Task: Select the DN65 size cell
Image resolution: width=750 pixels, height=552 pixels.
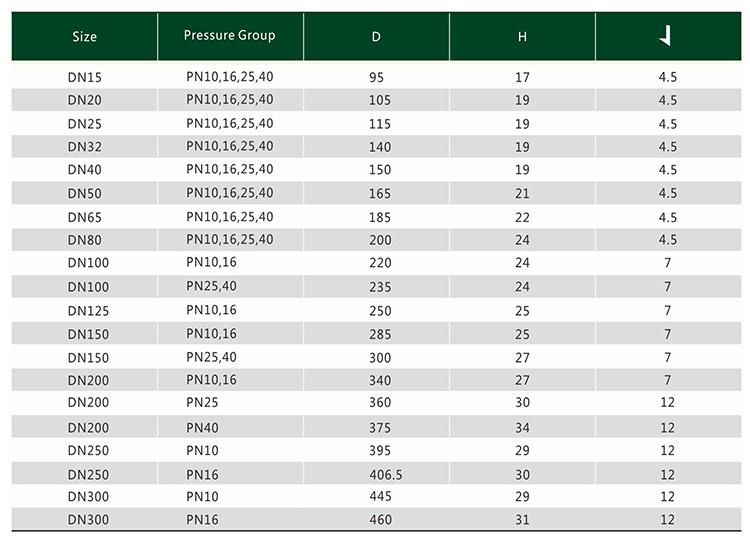Action: [x=85, y=217]
